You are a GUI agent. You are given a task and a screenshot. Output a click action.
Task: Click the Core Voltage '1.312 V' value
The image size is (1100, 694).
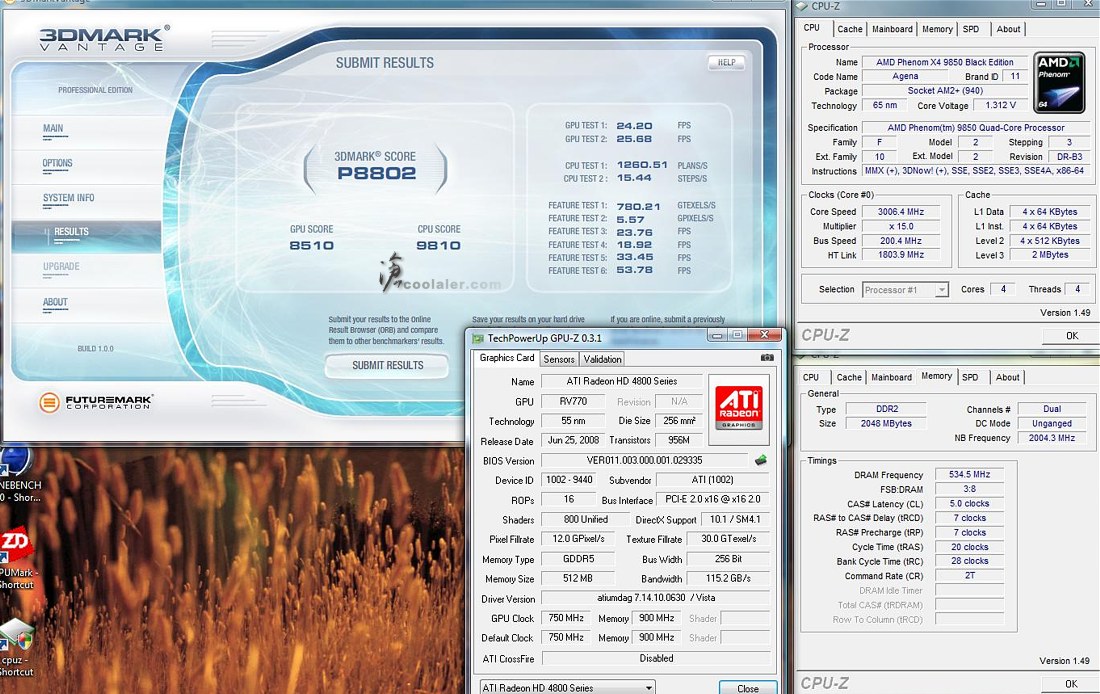pyautogui.click(x=1000, y=105)
